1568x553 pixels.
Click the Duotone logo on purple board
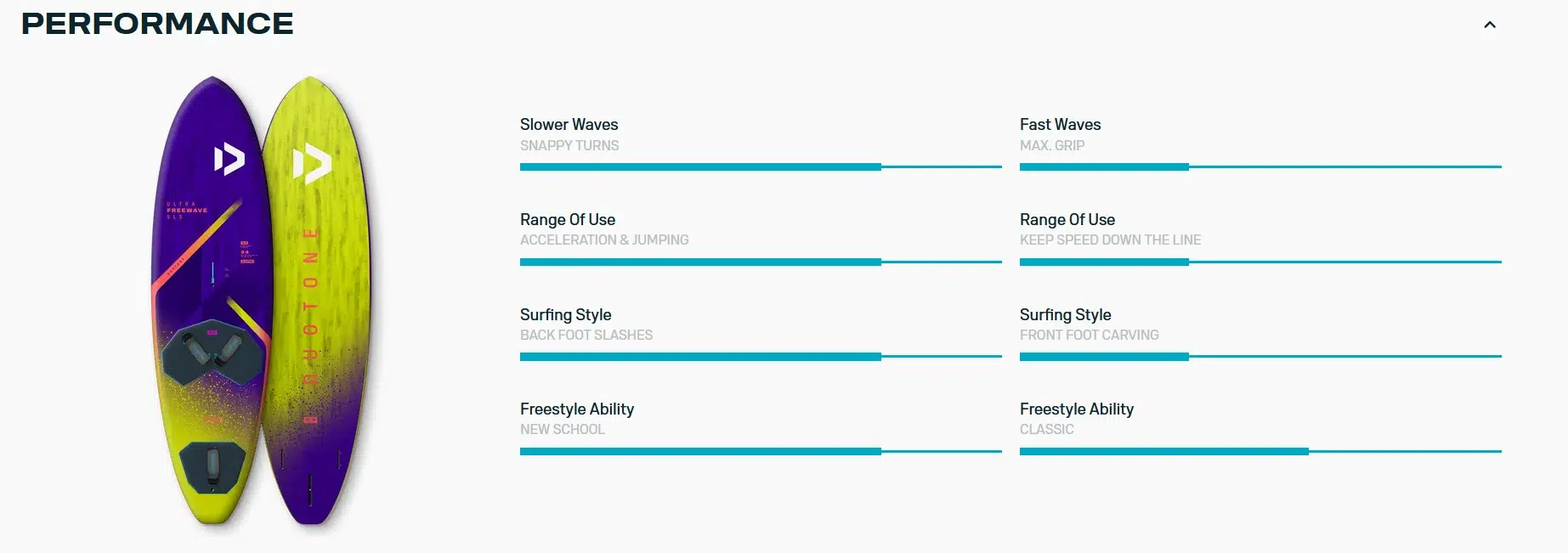[229, 159]
